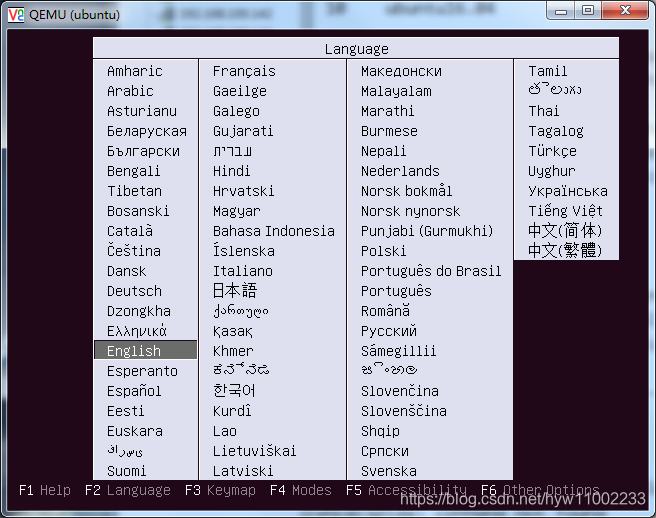Pick Sámegillii from the list
Viewport: 656px width, 518px height.
(x=398, y=351)
